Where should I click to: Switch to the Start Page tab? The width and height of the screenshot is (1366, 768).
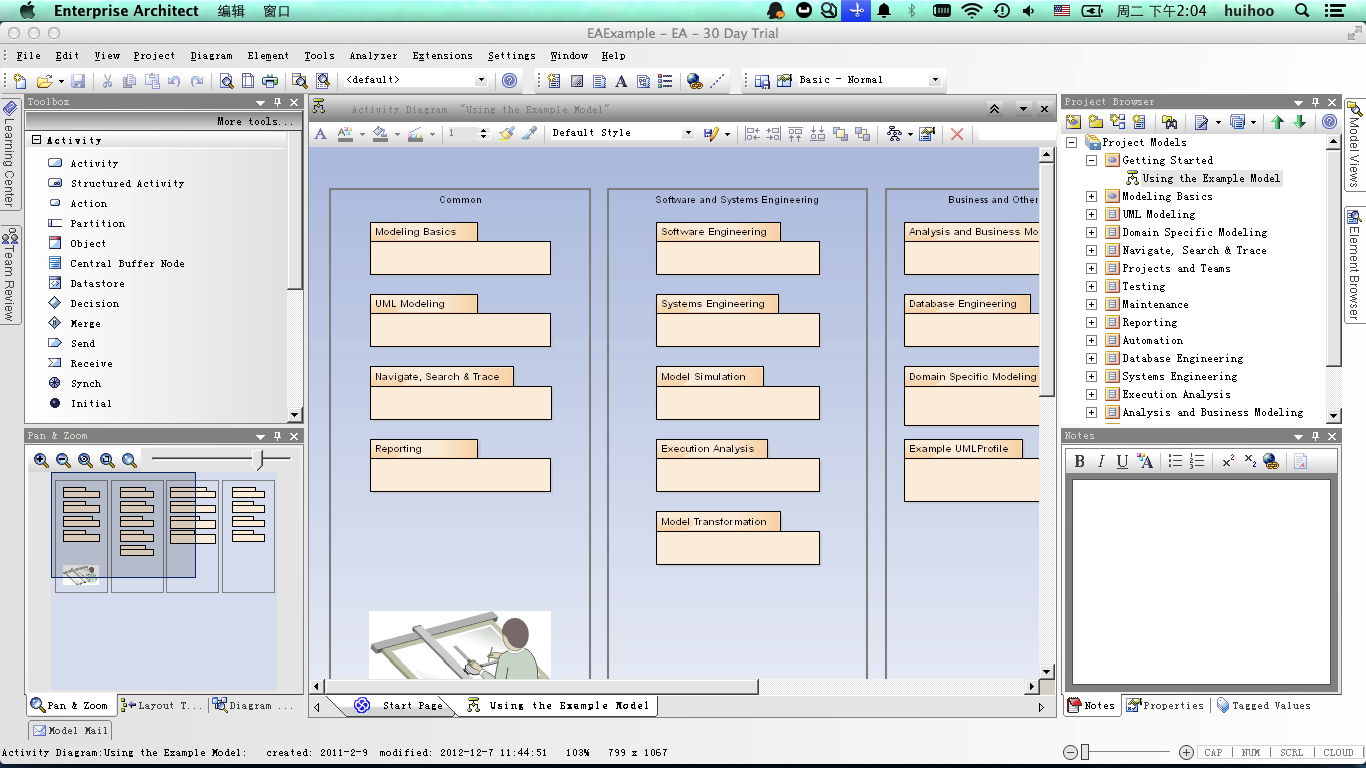click(x=411, y=706)
